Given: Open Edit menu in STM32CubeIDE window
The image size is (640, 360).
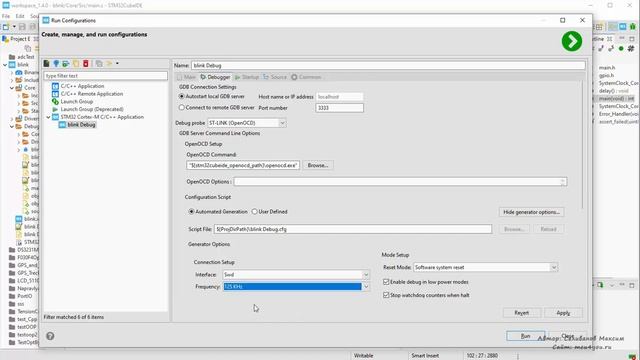Looking at the screenshot, I should coord(20,16).
